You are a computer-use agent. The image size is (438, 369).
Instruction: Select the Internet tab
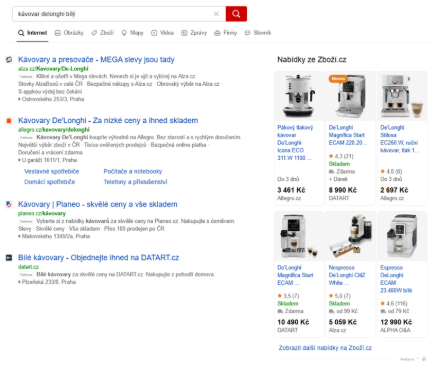[x=32, y=33]
